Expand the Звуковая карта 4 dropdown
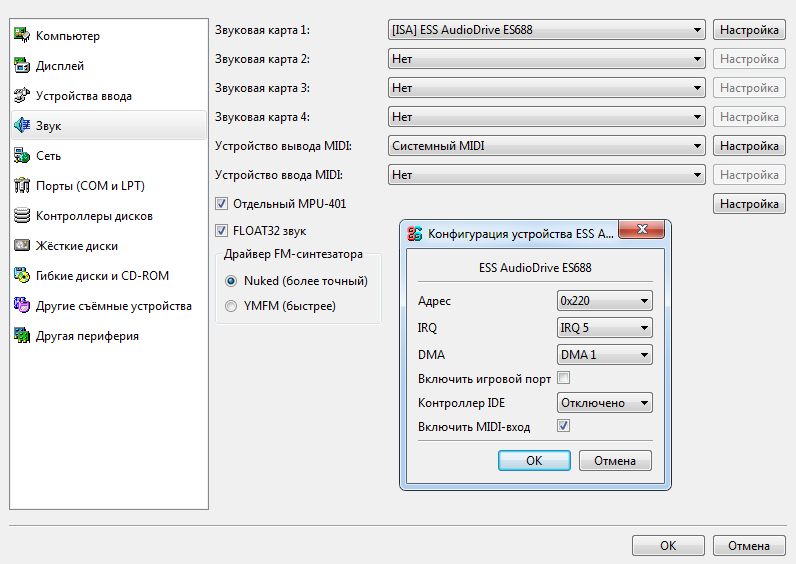This screenshot has height=564, width=796. tap(547, 117)
